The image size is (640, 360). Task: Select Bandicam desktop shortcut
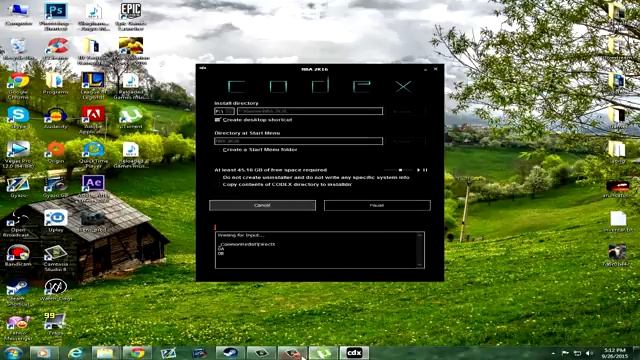pyautogui.click(x=18, y=256)
